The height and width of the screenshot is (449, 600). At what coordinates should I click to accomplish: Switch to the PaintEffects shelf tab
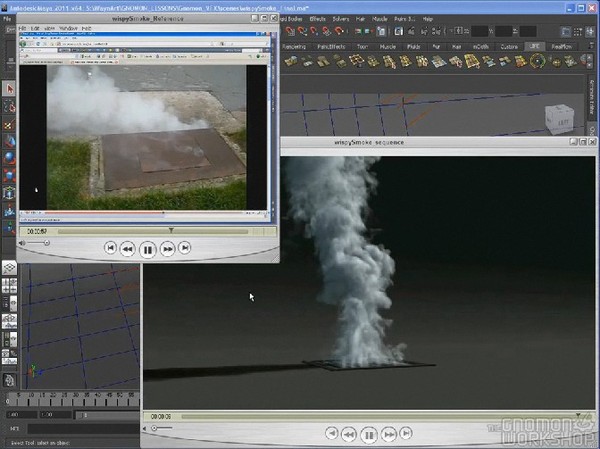pyautogui.click(x=331, y=47)
